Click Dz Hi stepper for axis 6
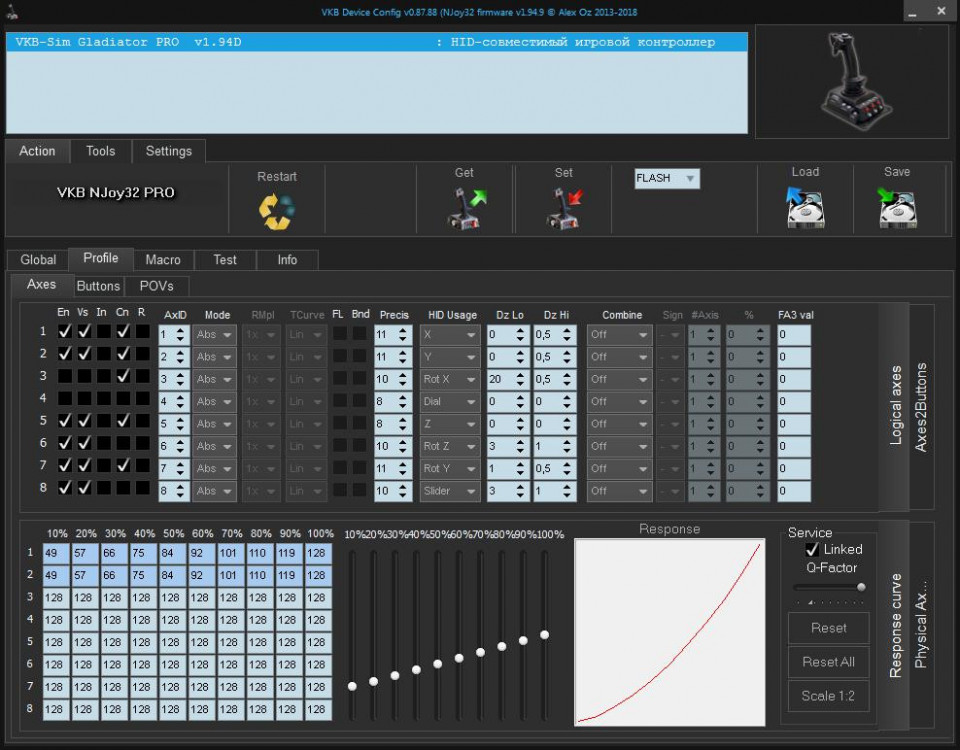Image resolution: width=960 pixels, height=750 pixels. click(566, 446)
